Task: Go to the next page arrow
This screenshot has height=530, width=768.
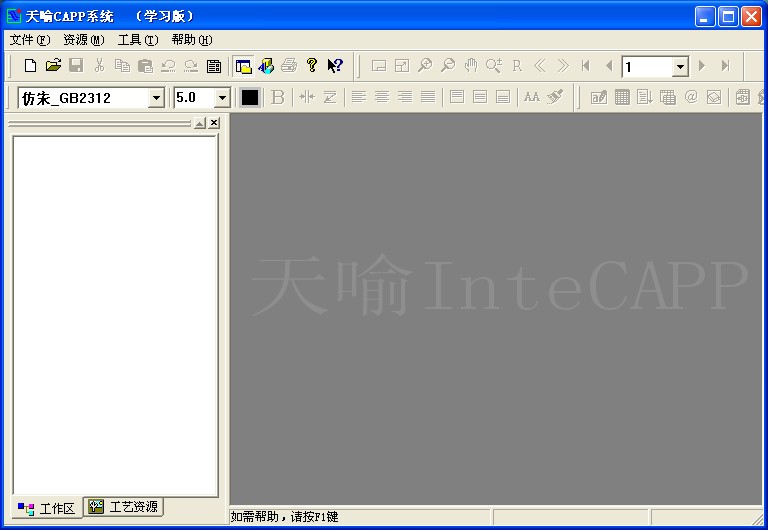Action: click(702, 66)
